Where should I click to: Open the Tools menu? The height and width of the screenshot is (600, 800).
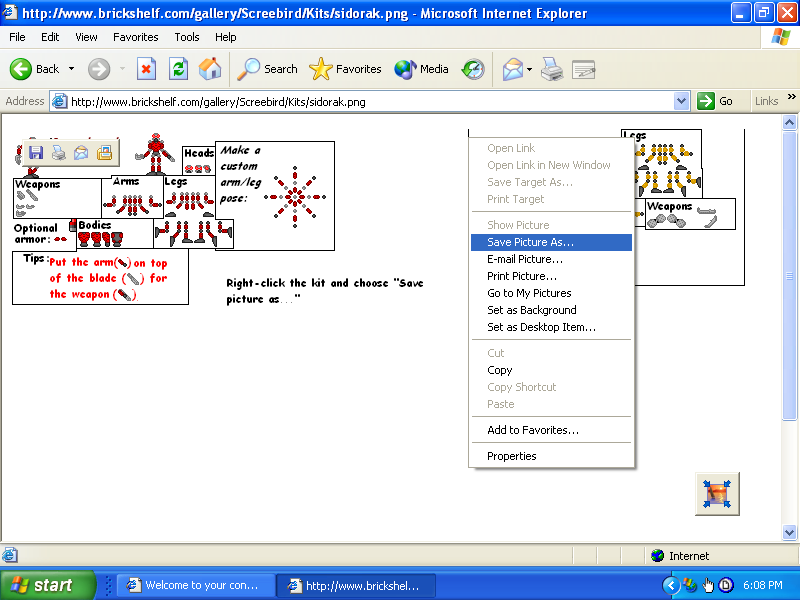coord(187,37)
